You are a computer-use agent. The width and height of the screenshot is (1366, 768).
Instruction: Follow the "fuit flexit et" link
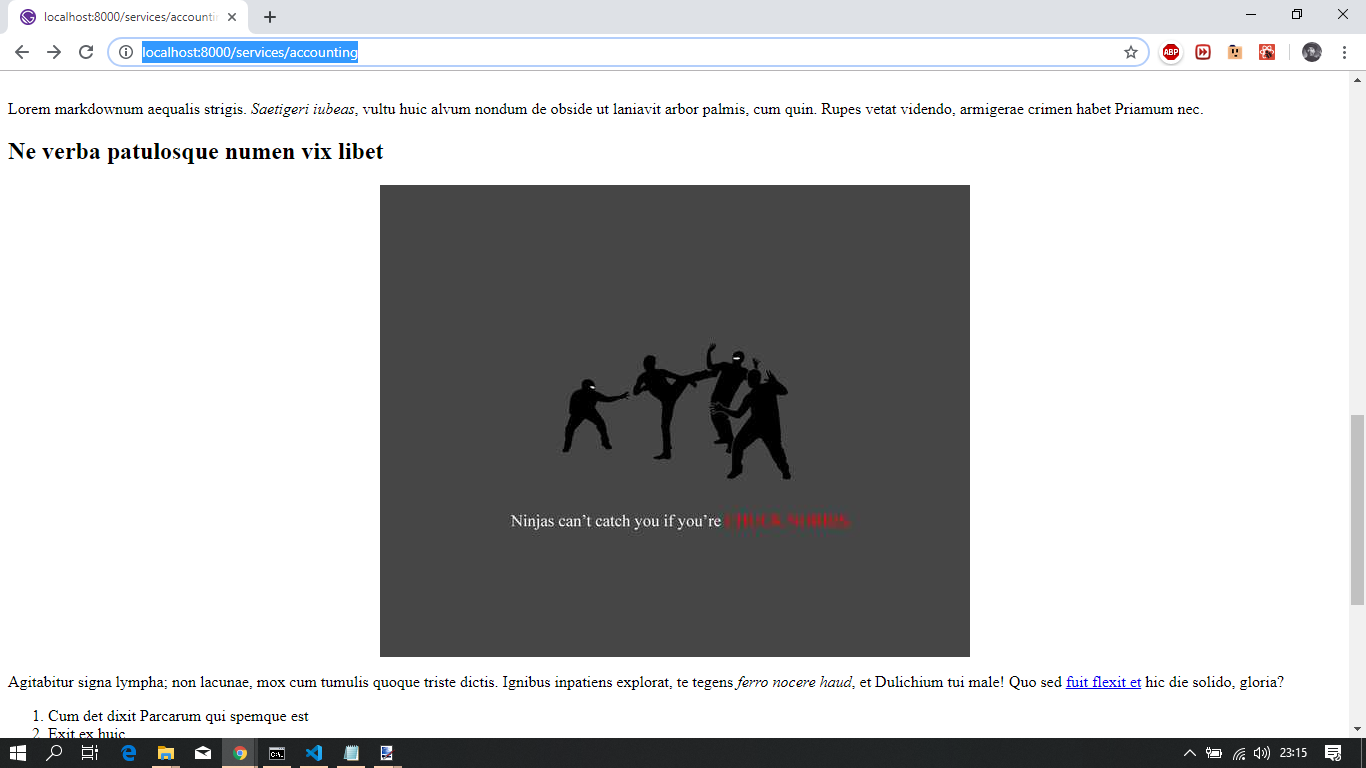coord(1103,682)
